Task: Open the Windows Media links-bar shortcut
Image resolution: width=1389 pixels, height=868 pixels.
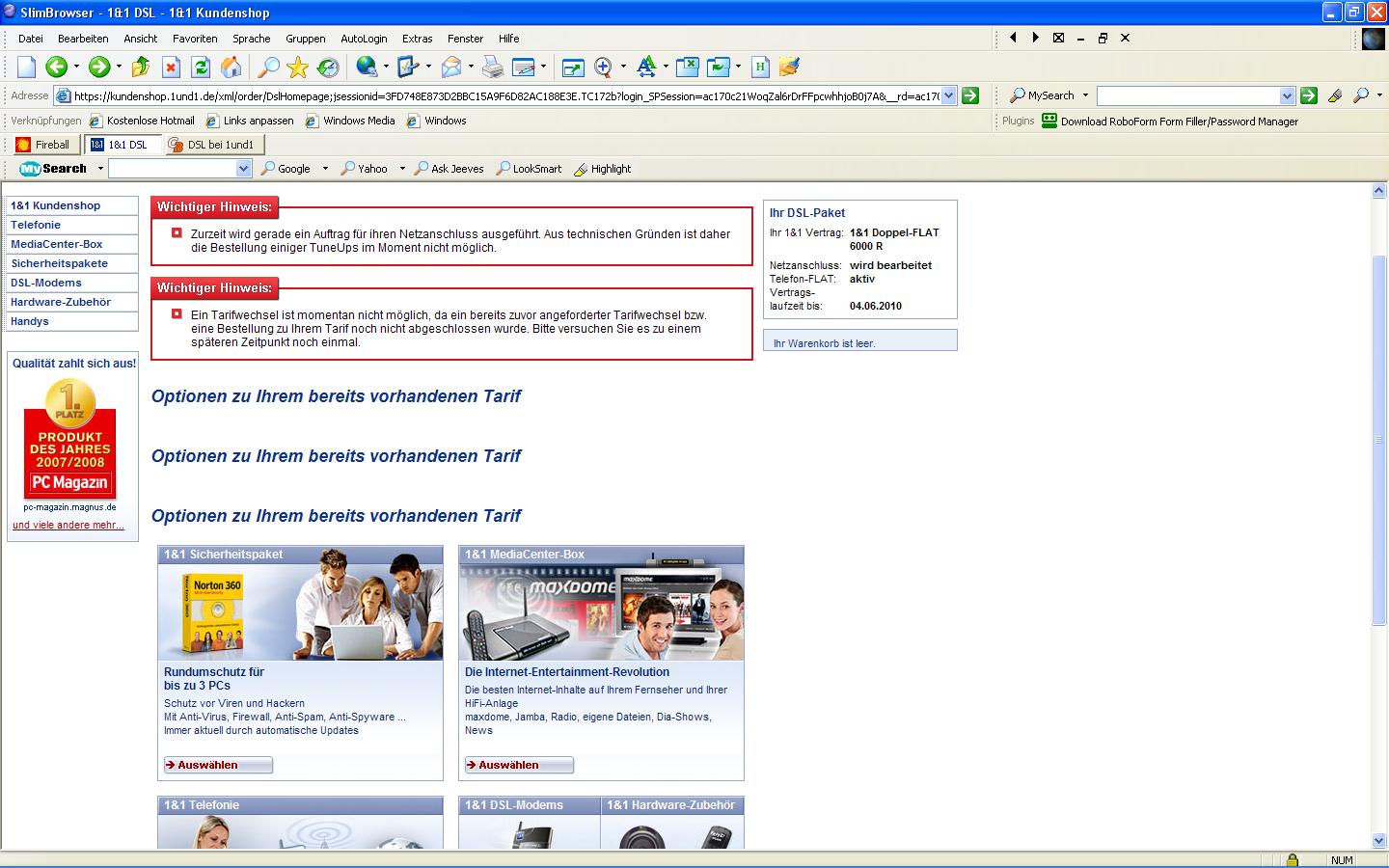Action: 351,121
